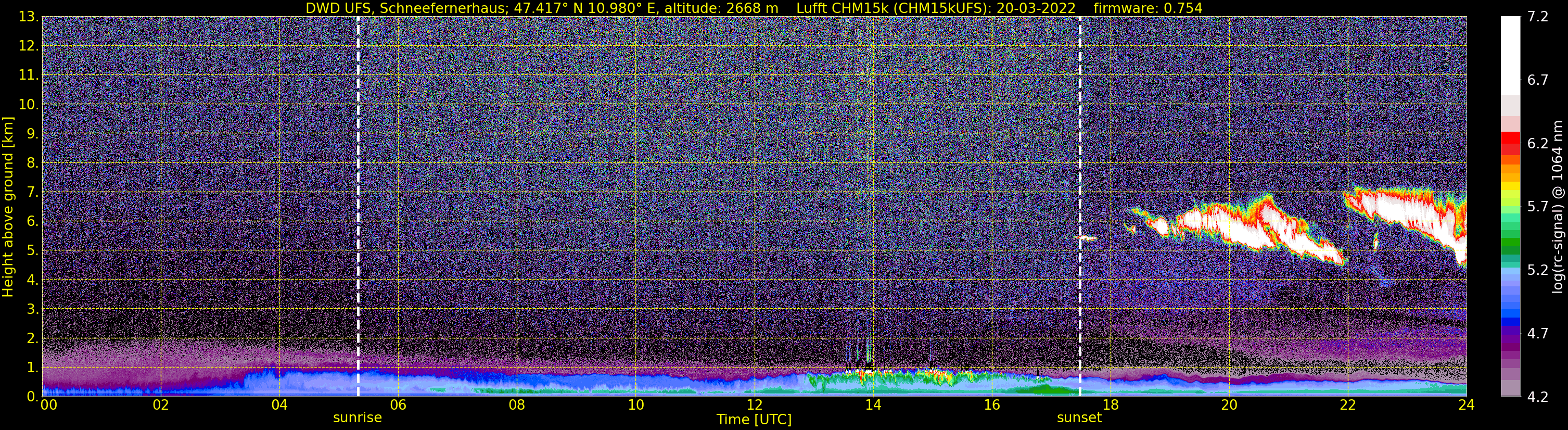
Task: Click the firmware: 0.754 text
Action: pyautogui.click(x=1148, y=8)
